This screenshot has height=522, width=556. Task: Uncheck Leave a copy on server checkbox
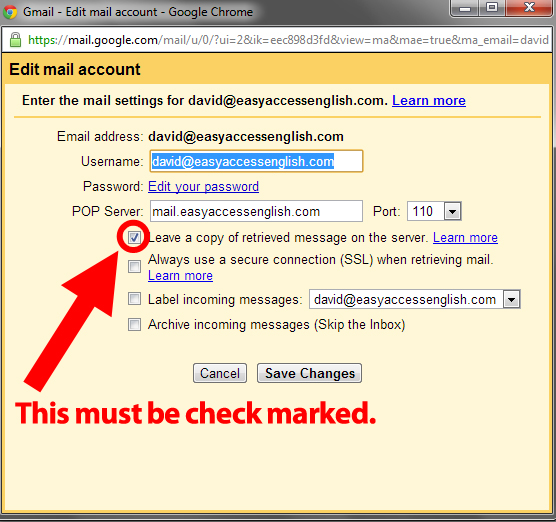coord(134,237)
